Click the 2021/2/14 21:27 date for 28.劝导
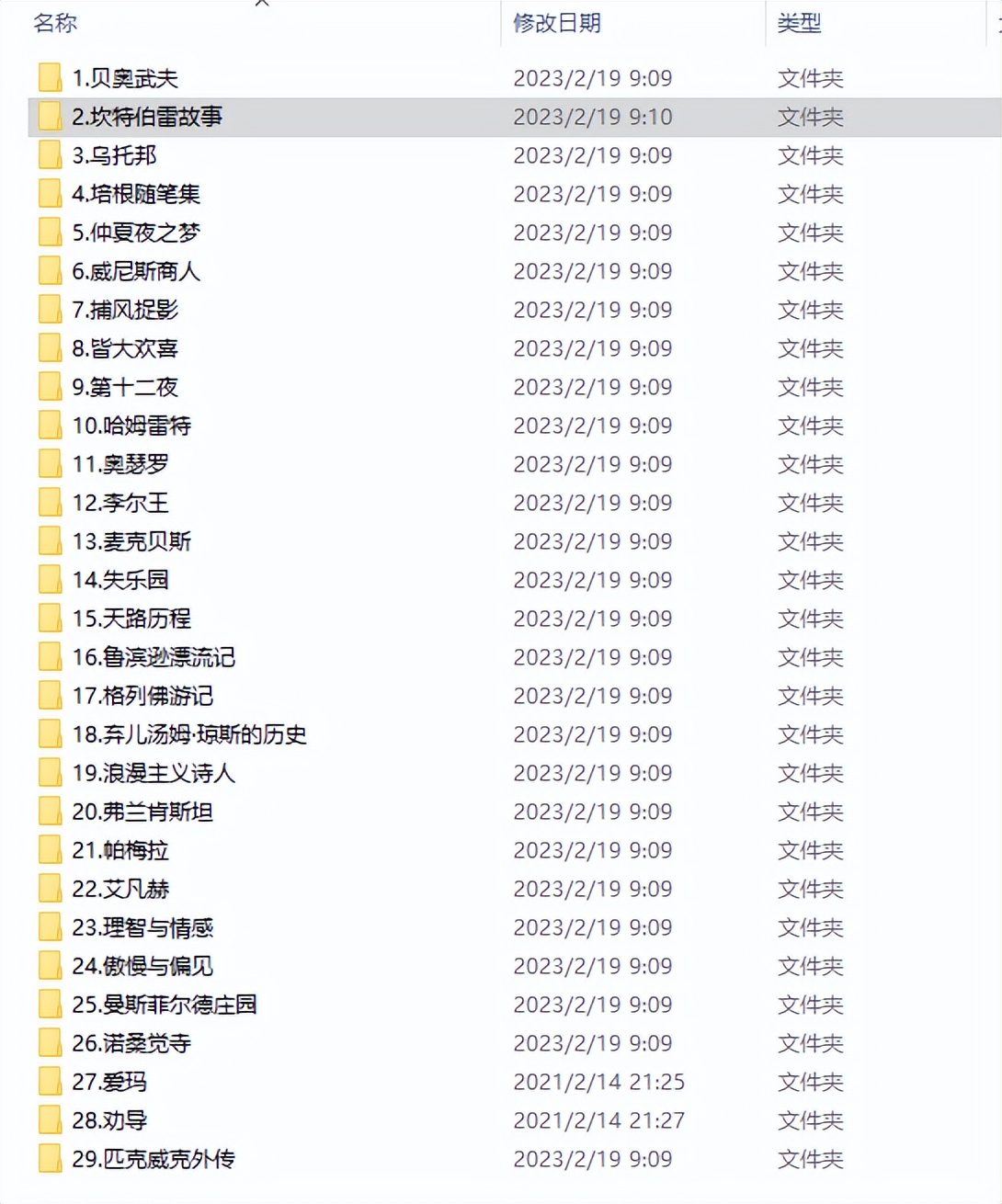1002x1204 pixels. tap(599, 1120)
